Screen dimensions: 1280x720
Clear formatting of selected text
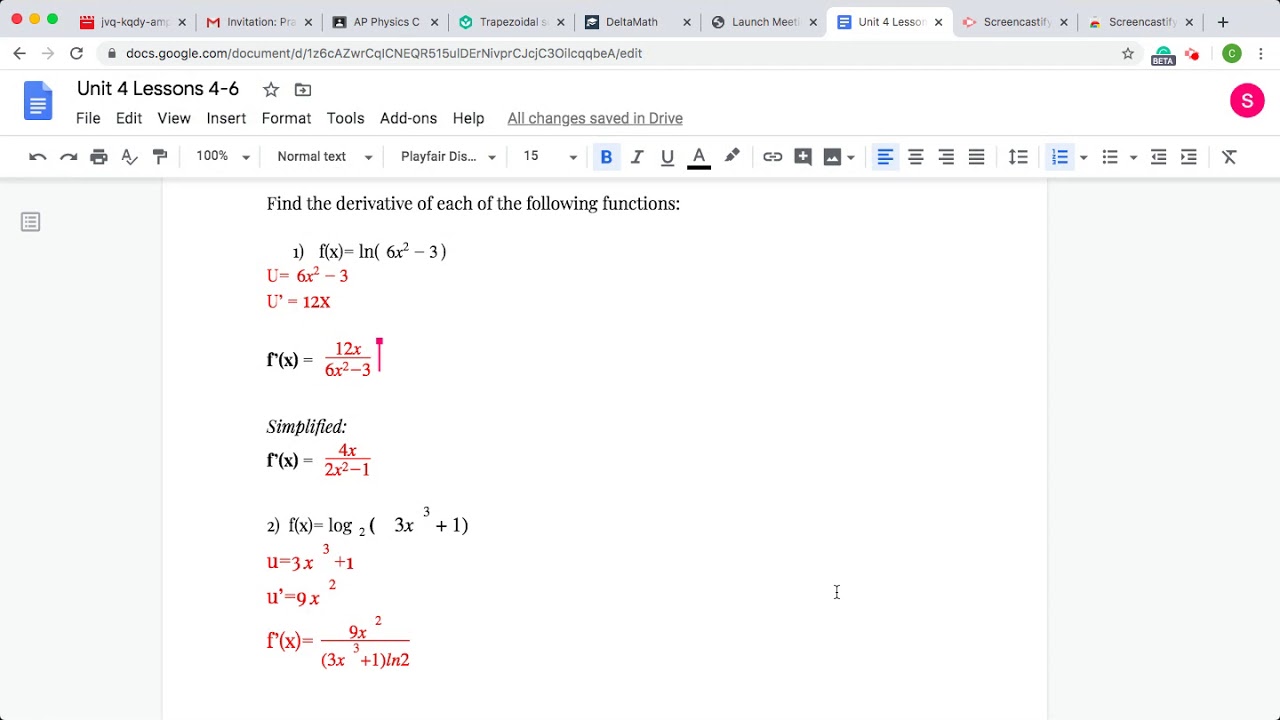(x=1230, y=157)
